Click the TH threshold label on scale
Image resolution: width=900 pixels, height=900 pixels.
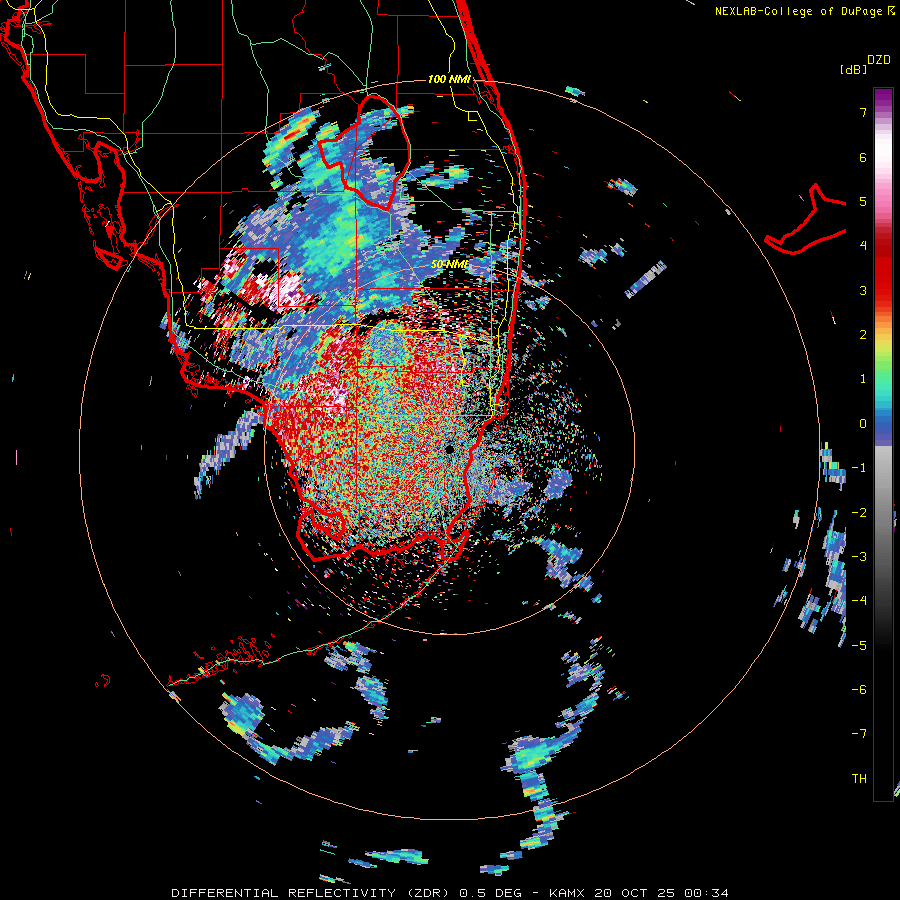[x=859, y=779]
